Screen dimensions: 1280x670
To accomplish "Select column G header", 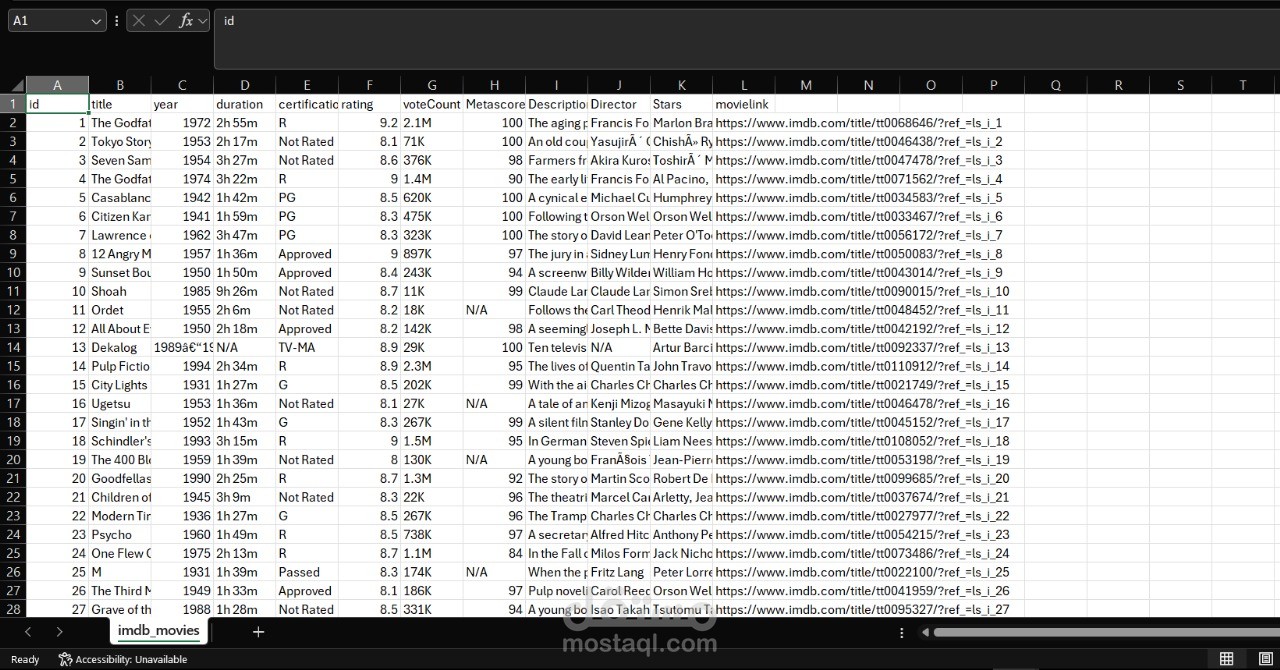I will tap(431, 86).
